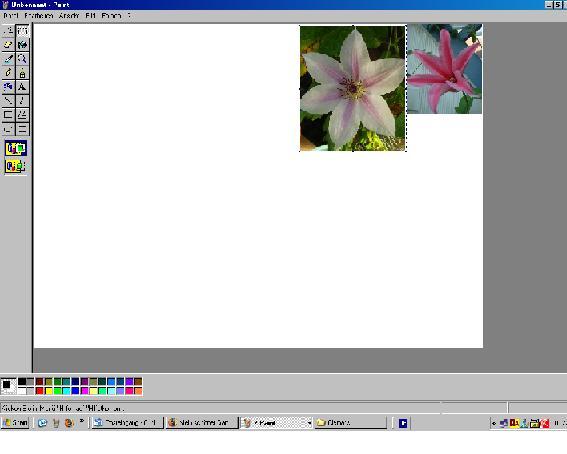Select the Magnifier tool
The image size is (567, 454).
pyautogui.click(x=22, y=59)
